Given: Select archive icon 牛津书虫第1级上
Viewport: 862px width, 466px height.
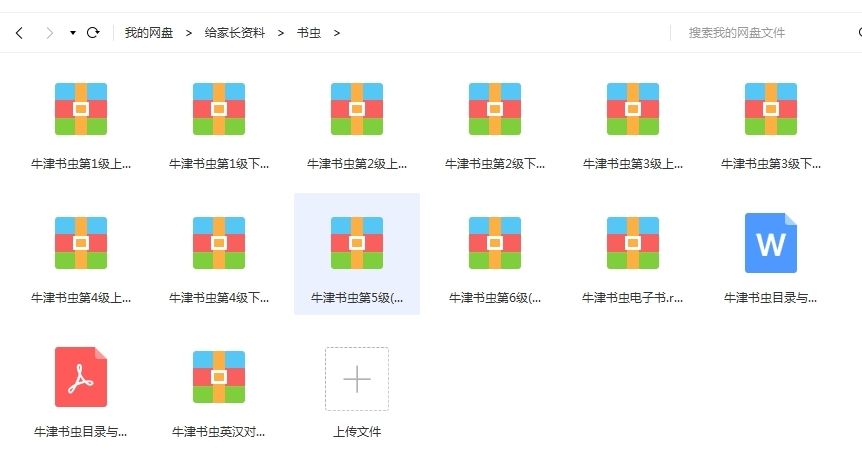Looking at the screenshot, I should click(81, 109).
